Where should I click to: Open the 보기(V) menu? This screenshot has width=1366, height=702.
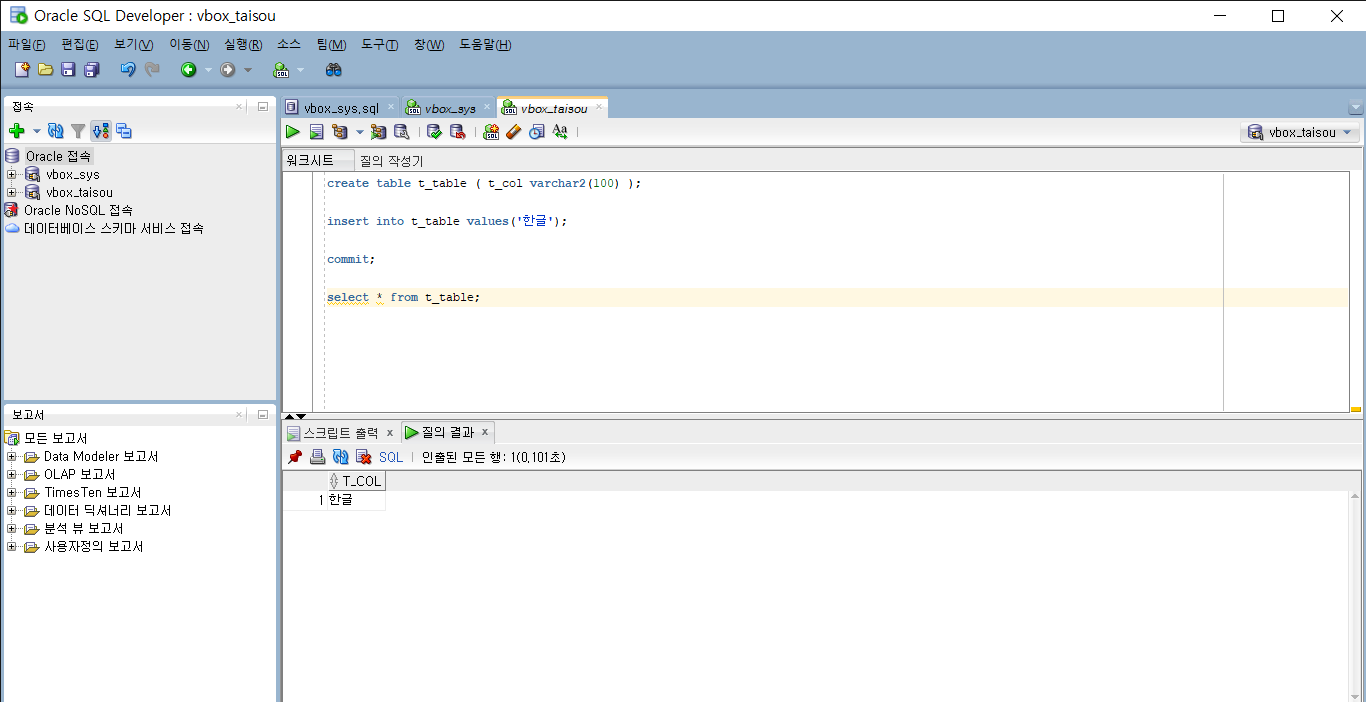click(x=134, y=45)
